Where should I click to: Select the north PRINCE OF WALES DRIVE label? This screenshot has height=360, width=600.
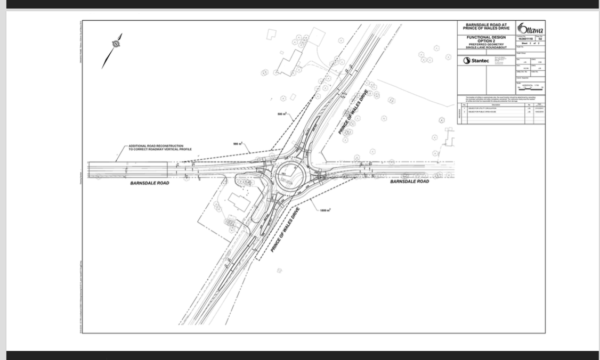click(x=353, y=112)
